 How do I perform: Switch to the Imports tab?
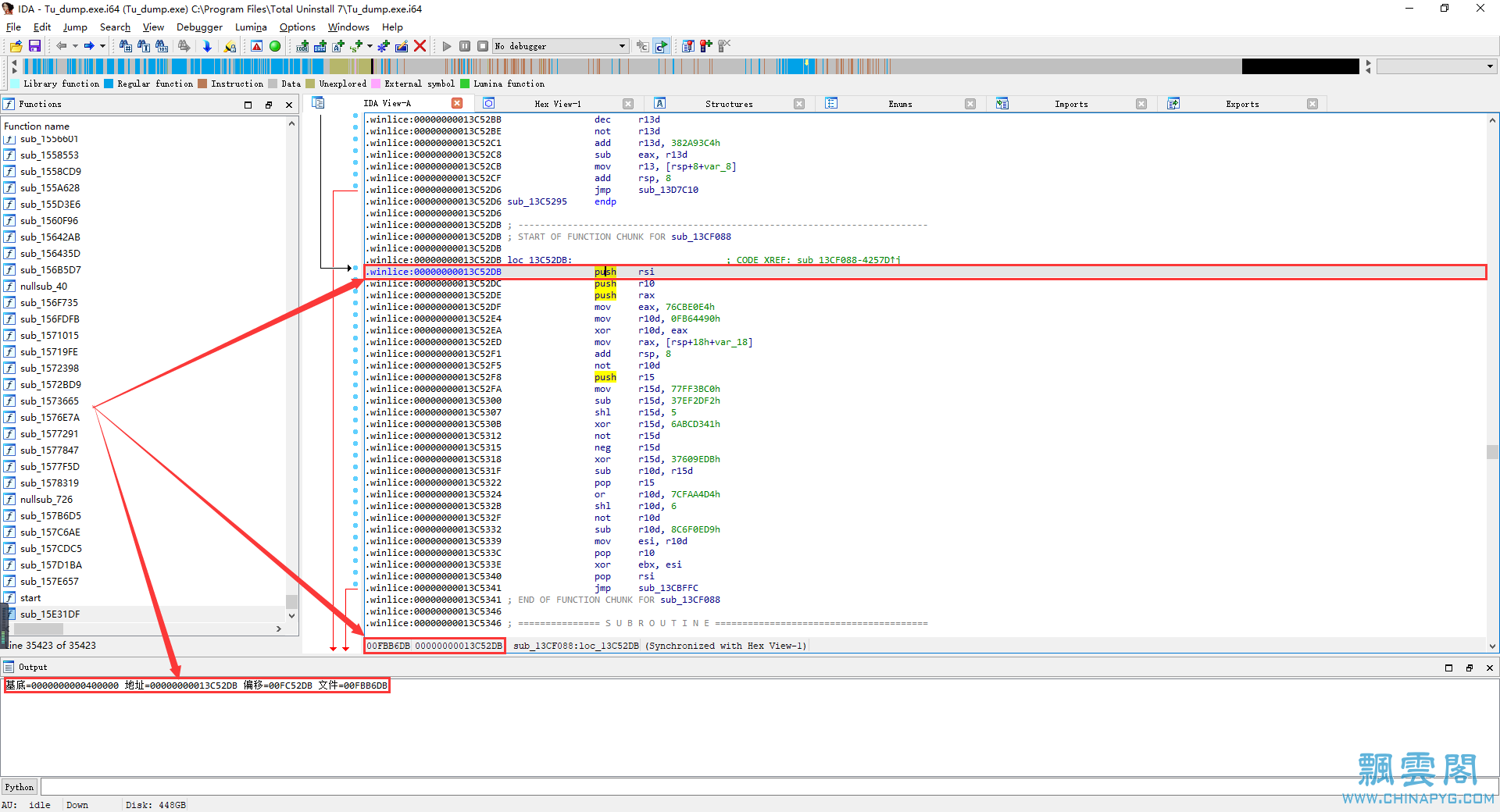[x=1071, y=104]
